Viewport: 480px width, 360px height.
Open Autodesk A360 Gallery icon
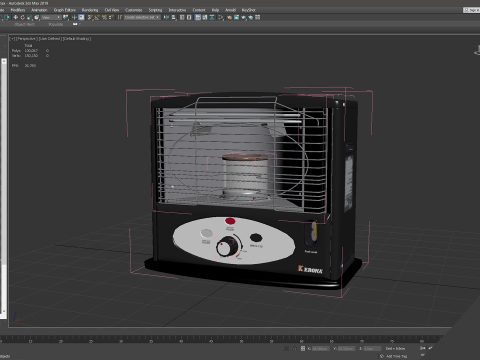coord(257,17)
